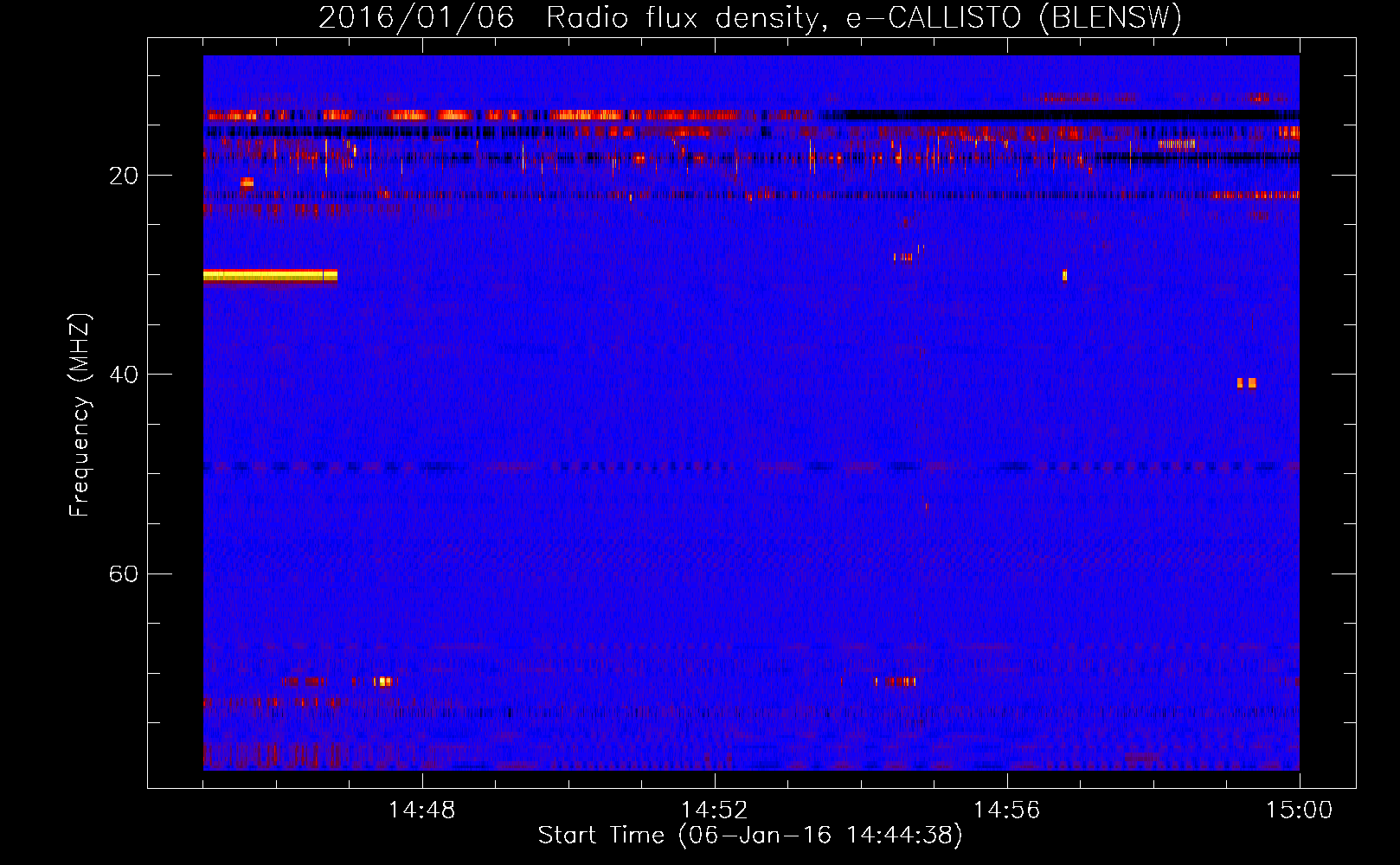Click the bright yellow band near 30 MHz
The width and height of the screenshot is (1400, 865).
pyautogui.click(x=270, y=276)
